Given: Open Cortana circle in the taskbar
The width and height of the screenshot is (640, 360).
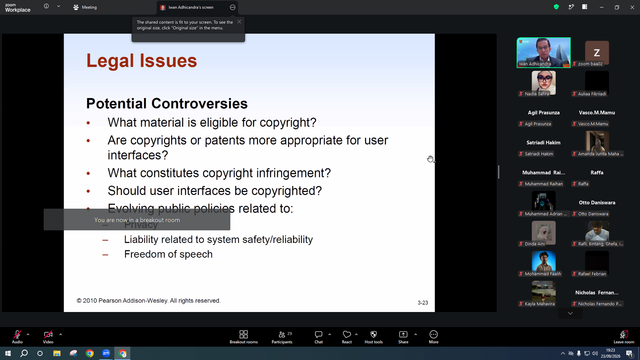Looking at the screenshot, I should click(x=40, y=353).
